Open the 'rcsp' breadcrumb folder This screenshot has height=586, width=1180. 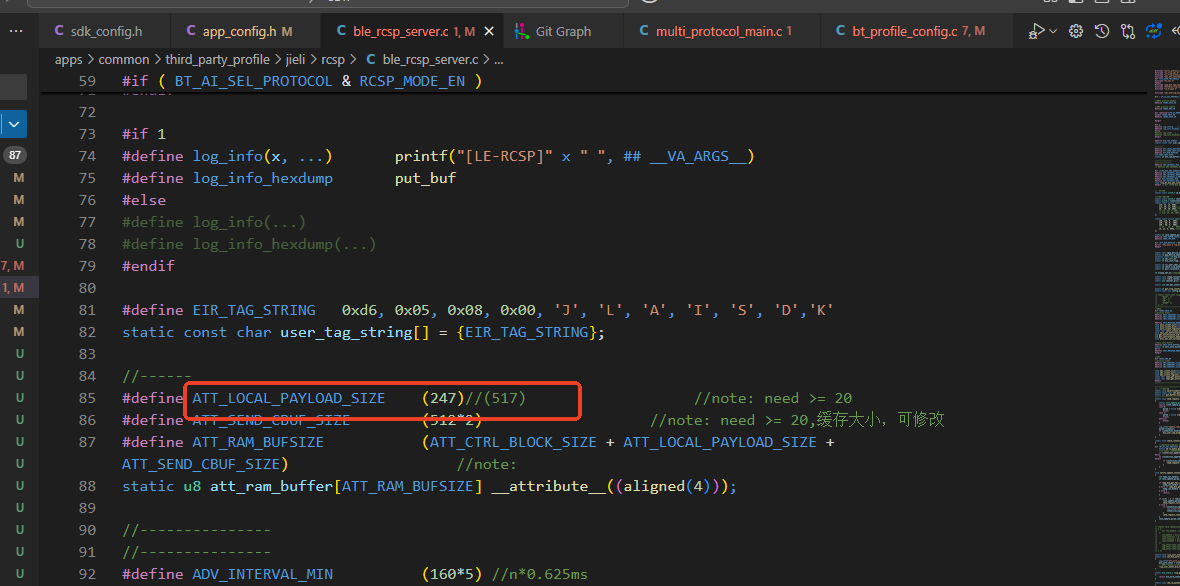334,59
